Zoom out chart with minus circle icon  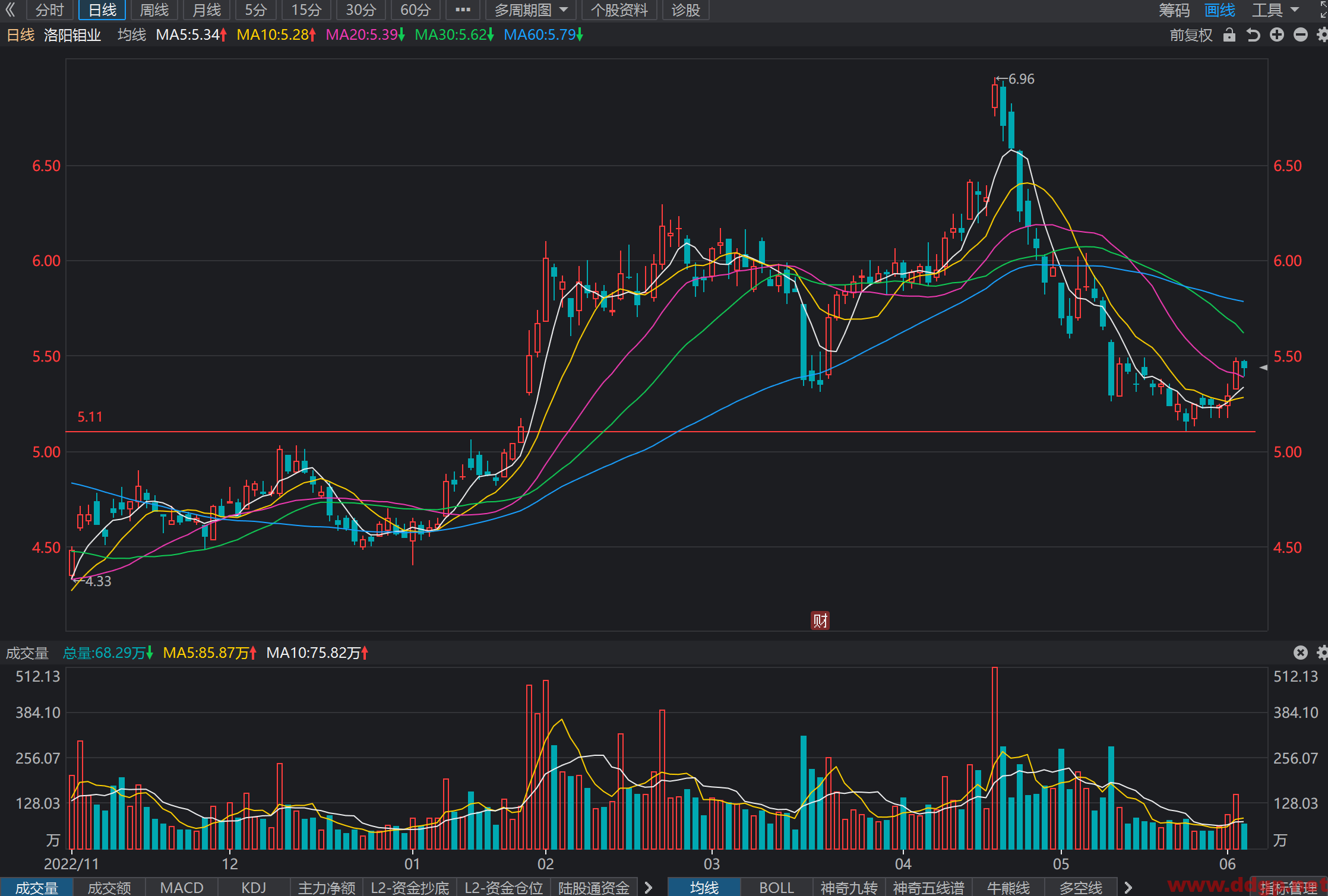1300,35
